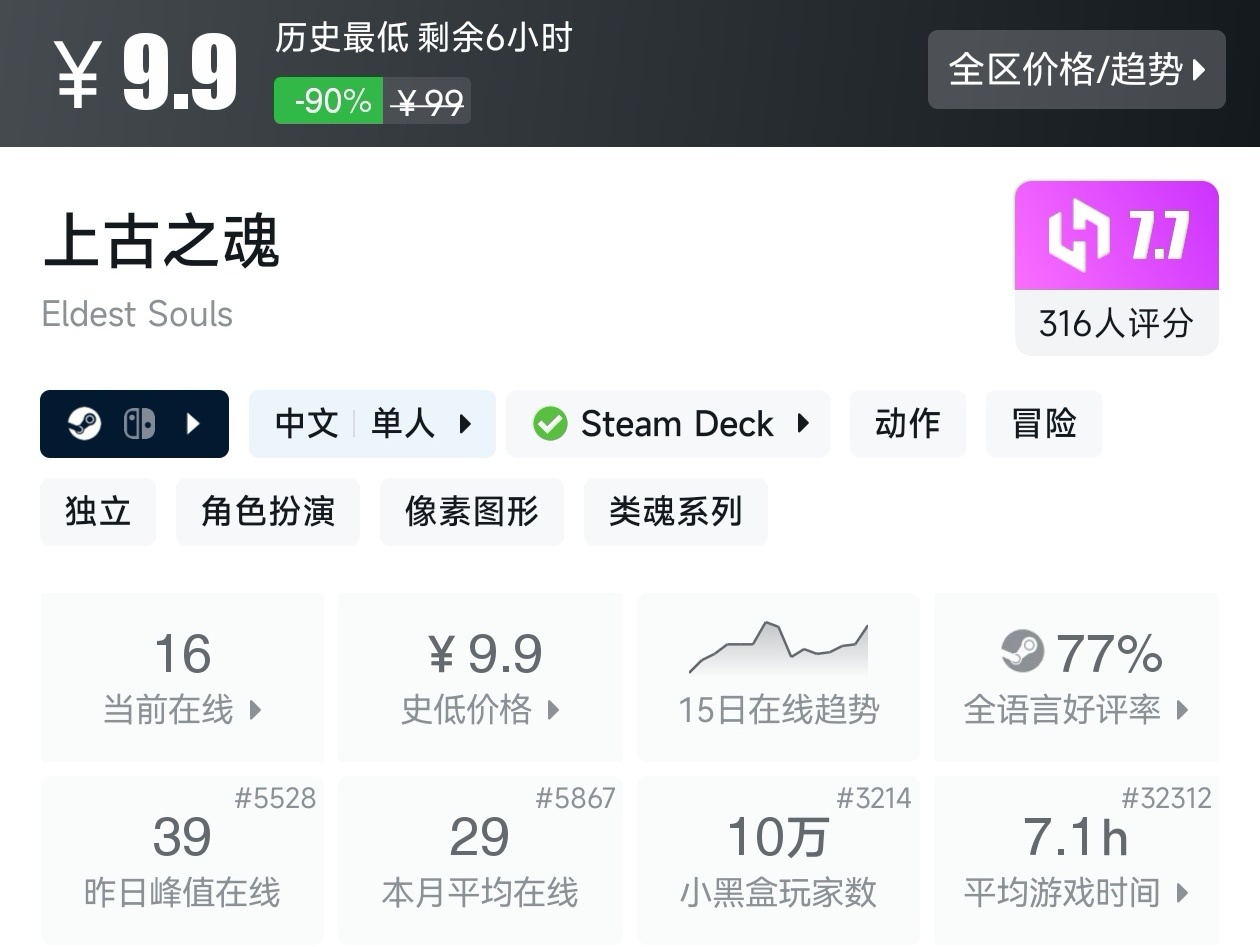Expand the platforms list arrow
The height and width of the screenshot is (947, 1260).
(194, 424)
